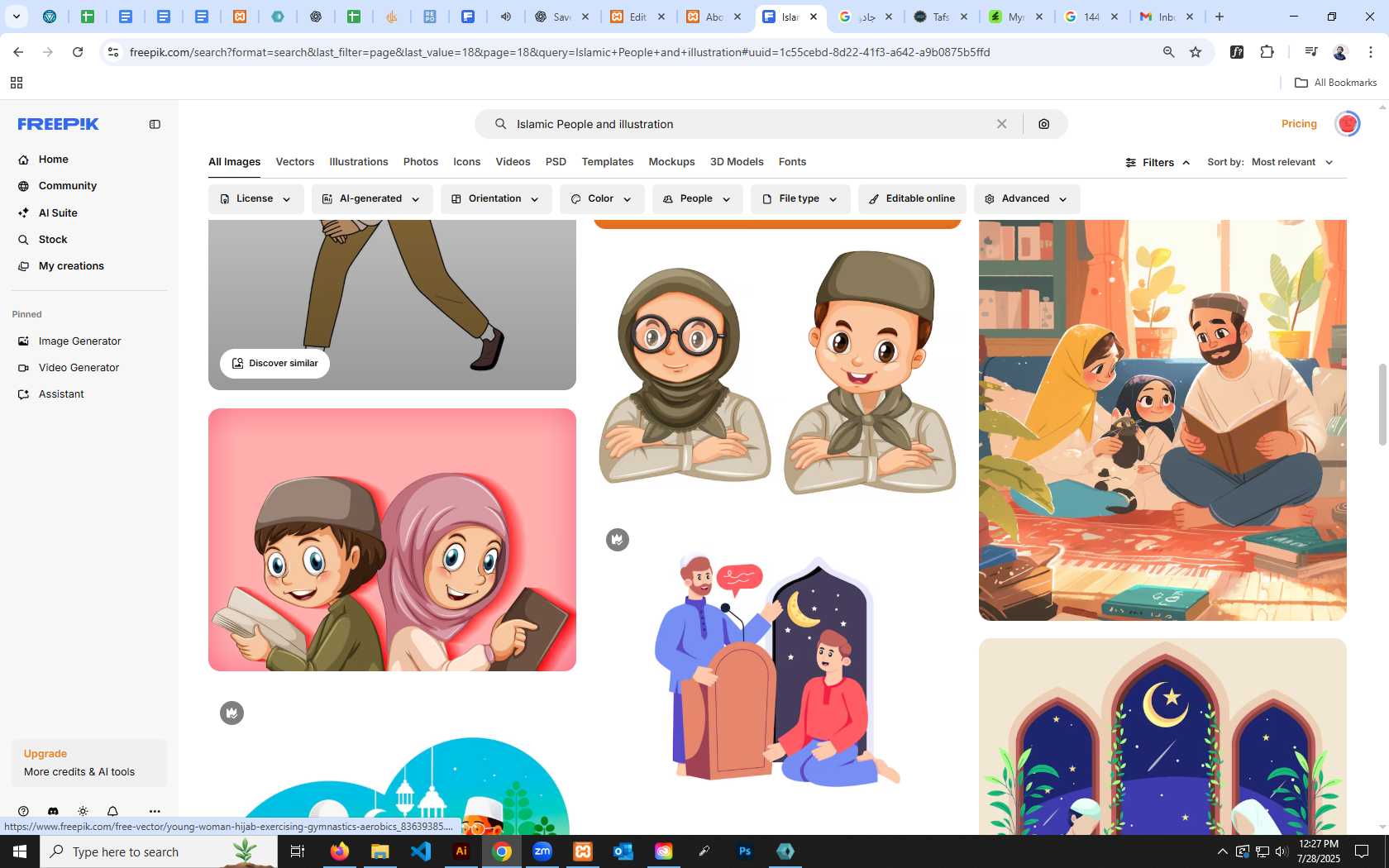
Task: Open Chrome extensions puzzle icon
Action: pyautogui.click(x=1267, y=52)
